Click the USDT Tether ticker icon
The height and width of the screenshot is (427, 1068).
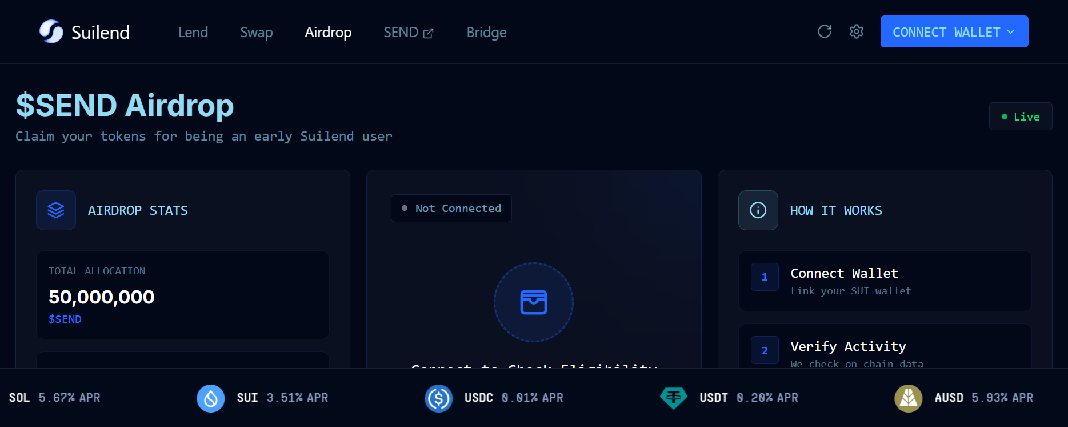674,398
